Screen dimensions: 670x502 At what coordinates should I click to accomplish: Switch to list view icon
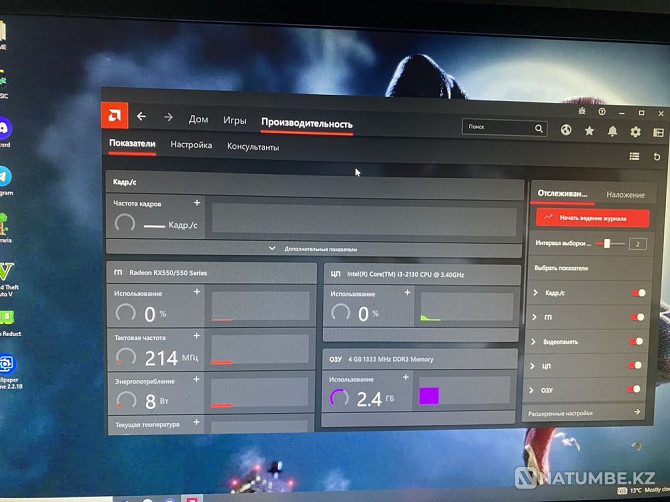point(634,156)
